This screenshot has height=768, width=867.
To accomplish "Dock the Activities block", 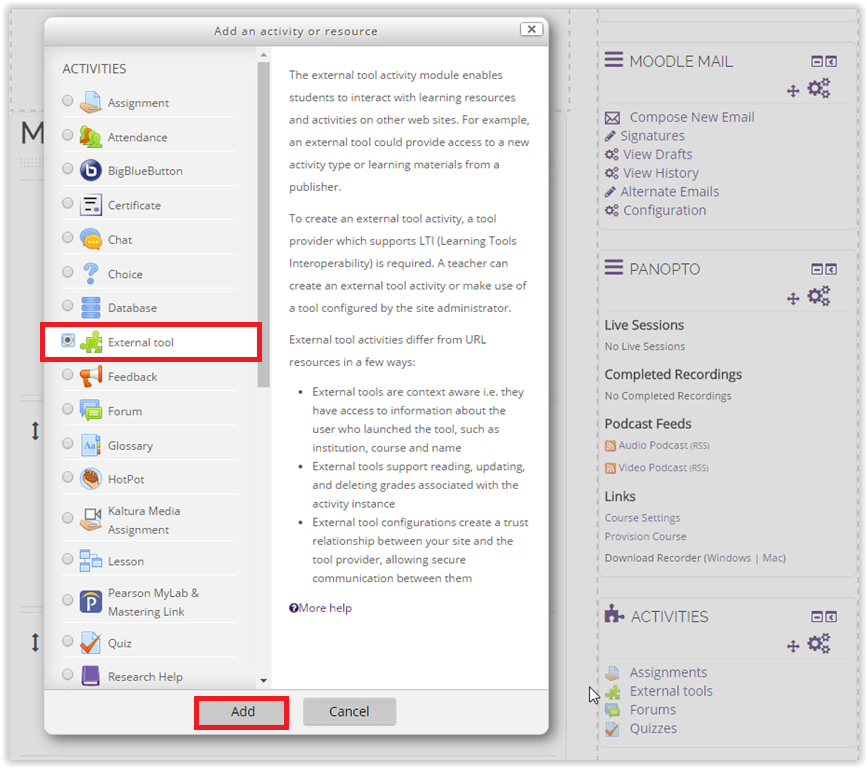I will coord(831,617).
